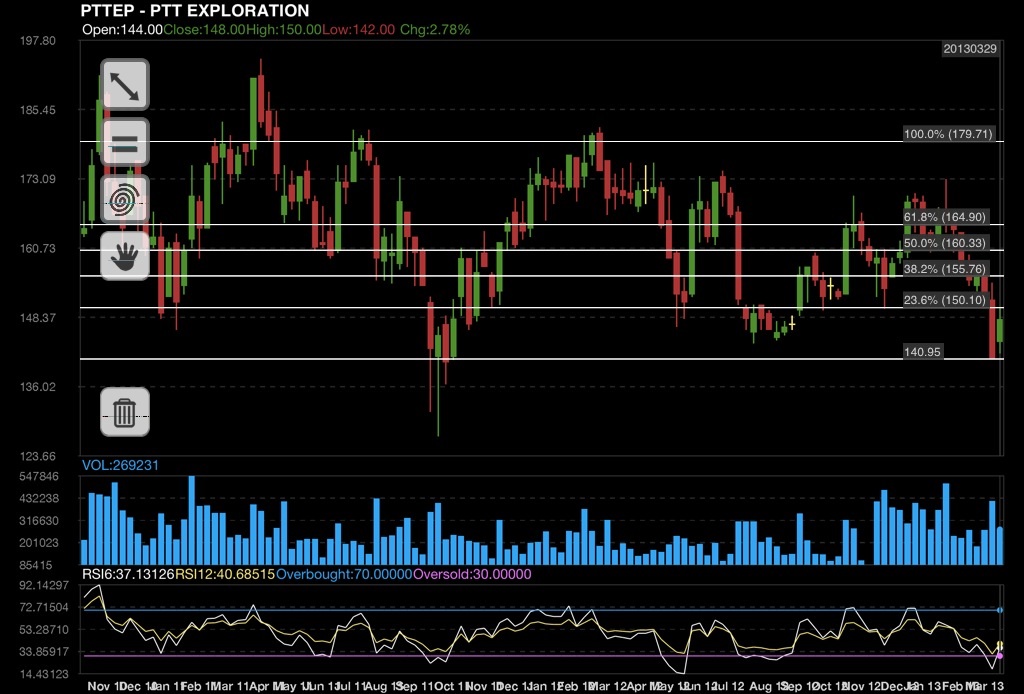1024x694 pixels.
Task: Select the parallel horizontal lines tool
Action: tap(125, 142)
